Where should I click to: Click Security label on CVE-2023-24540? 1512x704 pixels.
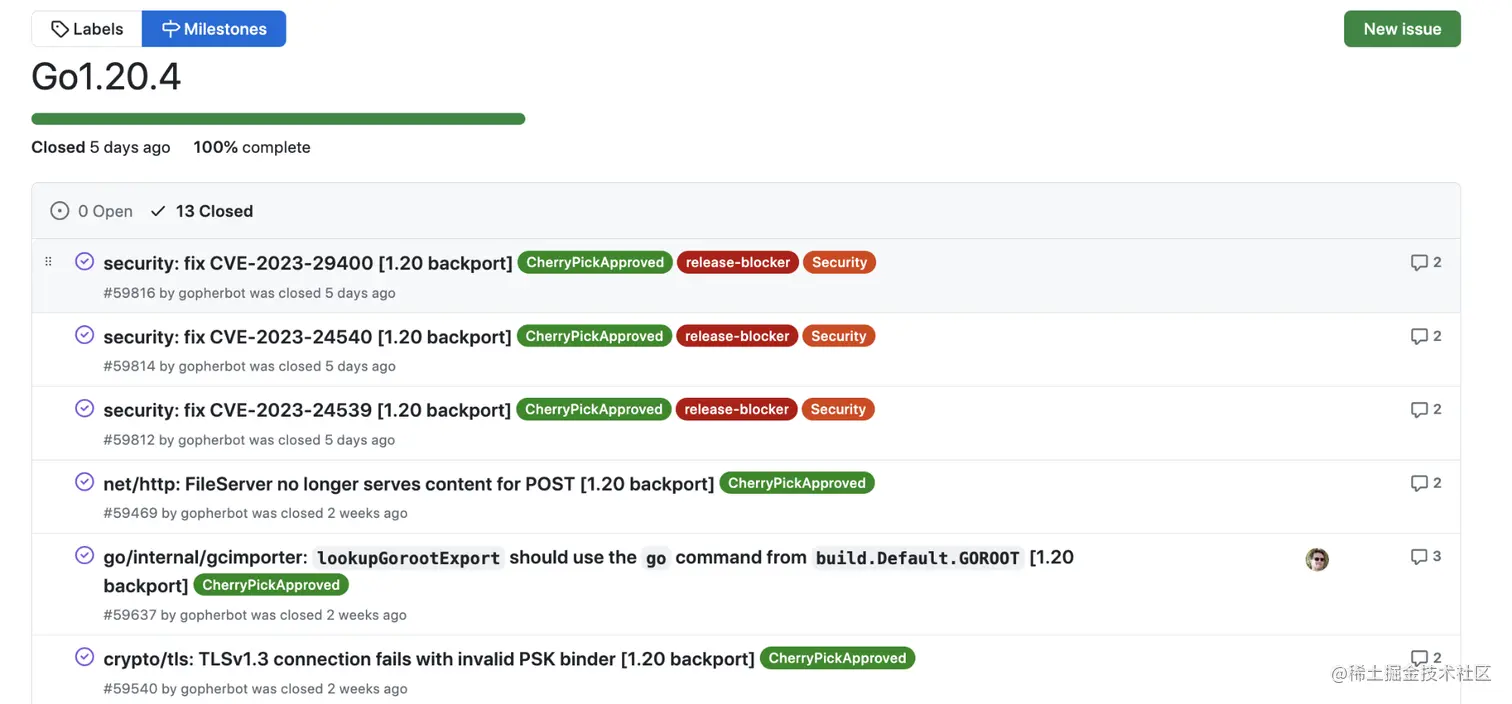pyautogui.click(x=838, y=336)
